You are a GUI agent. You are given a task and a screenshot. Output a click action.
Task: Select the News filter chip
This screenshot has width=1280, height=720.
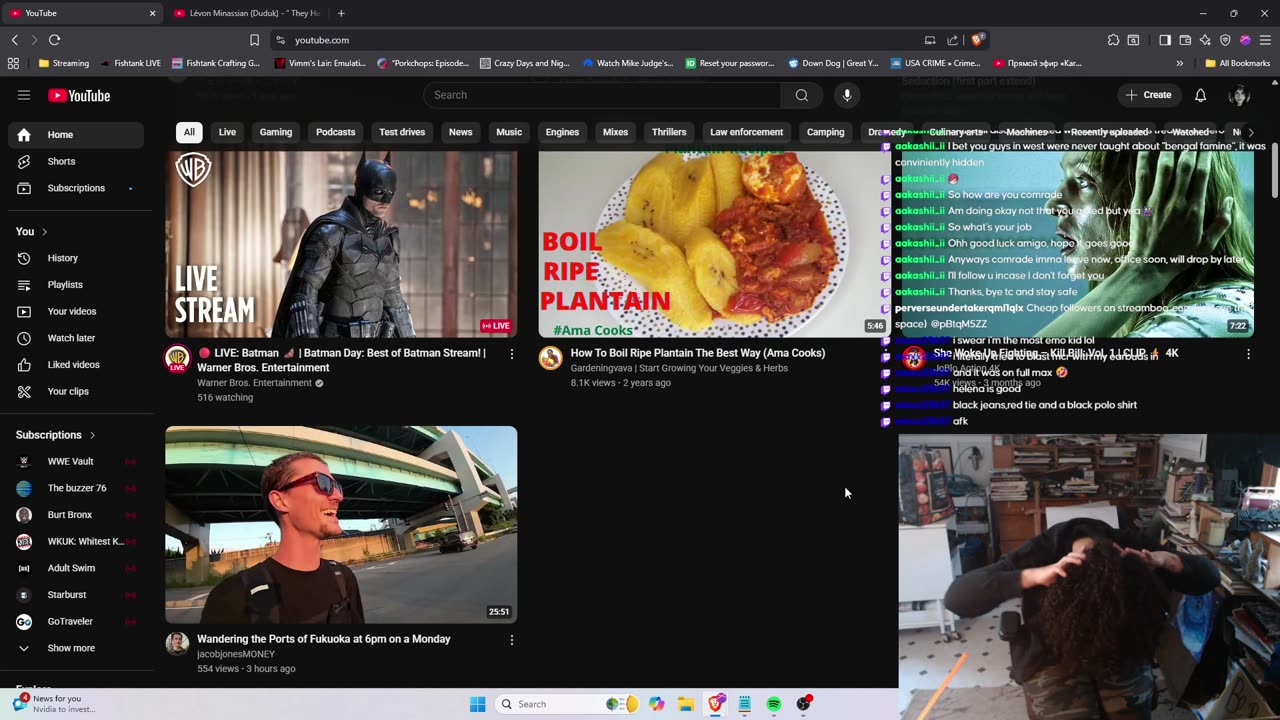point(460,132)
